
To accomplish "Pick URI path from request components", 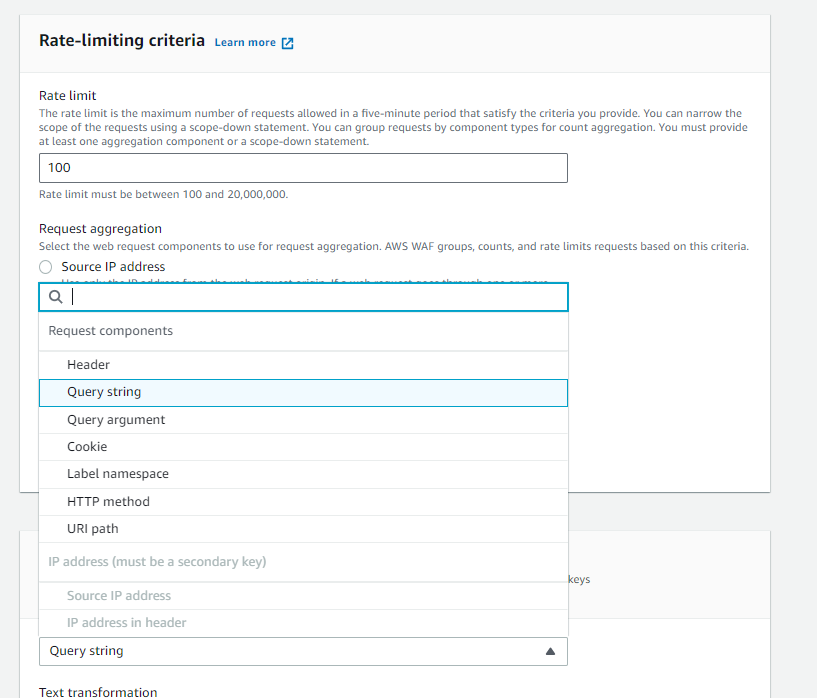I will (93, 528).
